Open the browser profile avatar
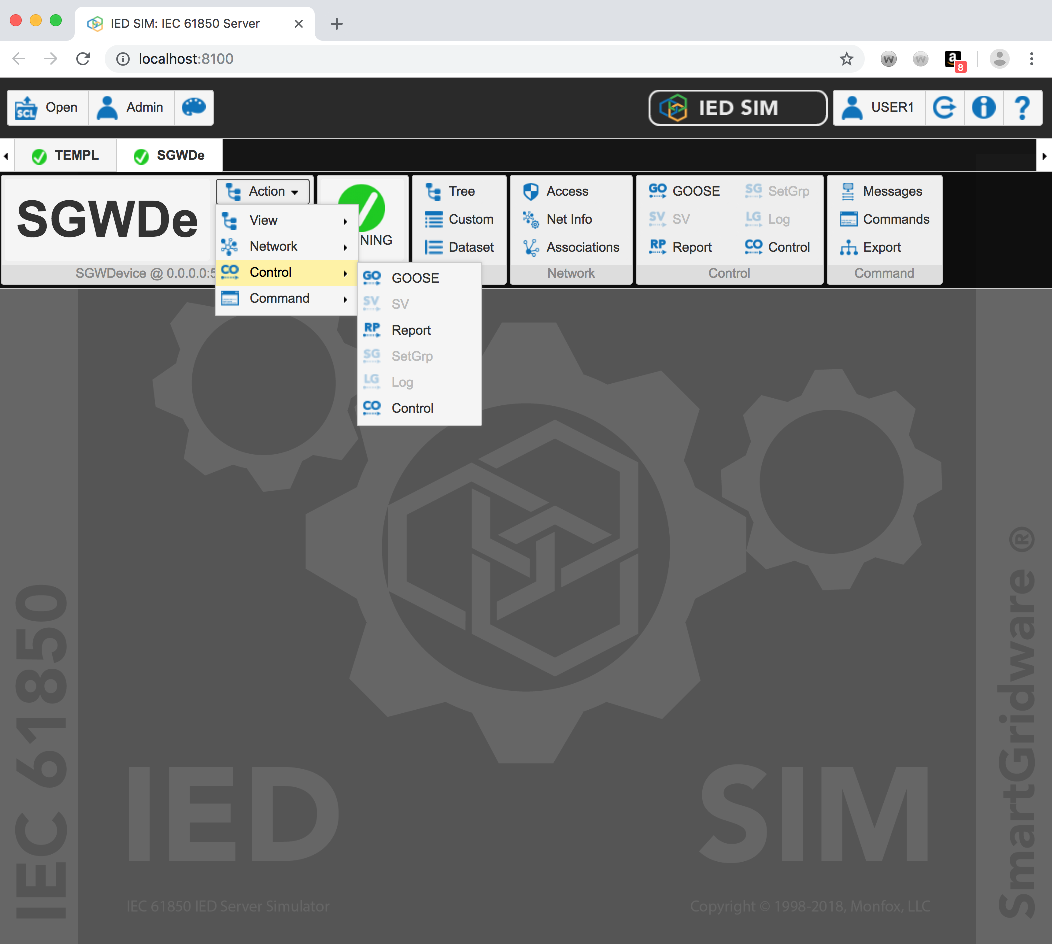This screenshot has height=944, width=1052. coord(1000,59)
